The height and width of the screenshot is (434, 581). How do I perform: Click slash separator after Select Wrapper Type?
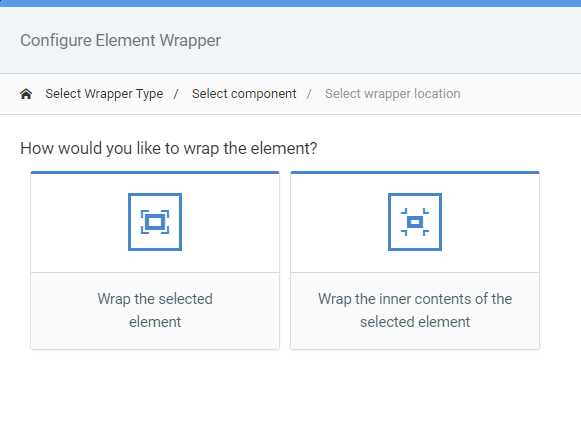176,94
